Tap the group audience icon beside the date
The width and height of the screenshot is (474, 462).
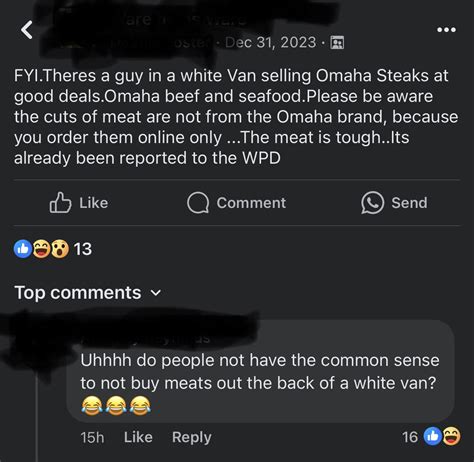coord(337,43)
